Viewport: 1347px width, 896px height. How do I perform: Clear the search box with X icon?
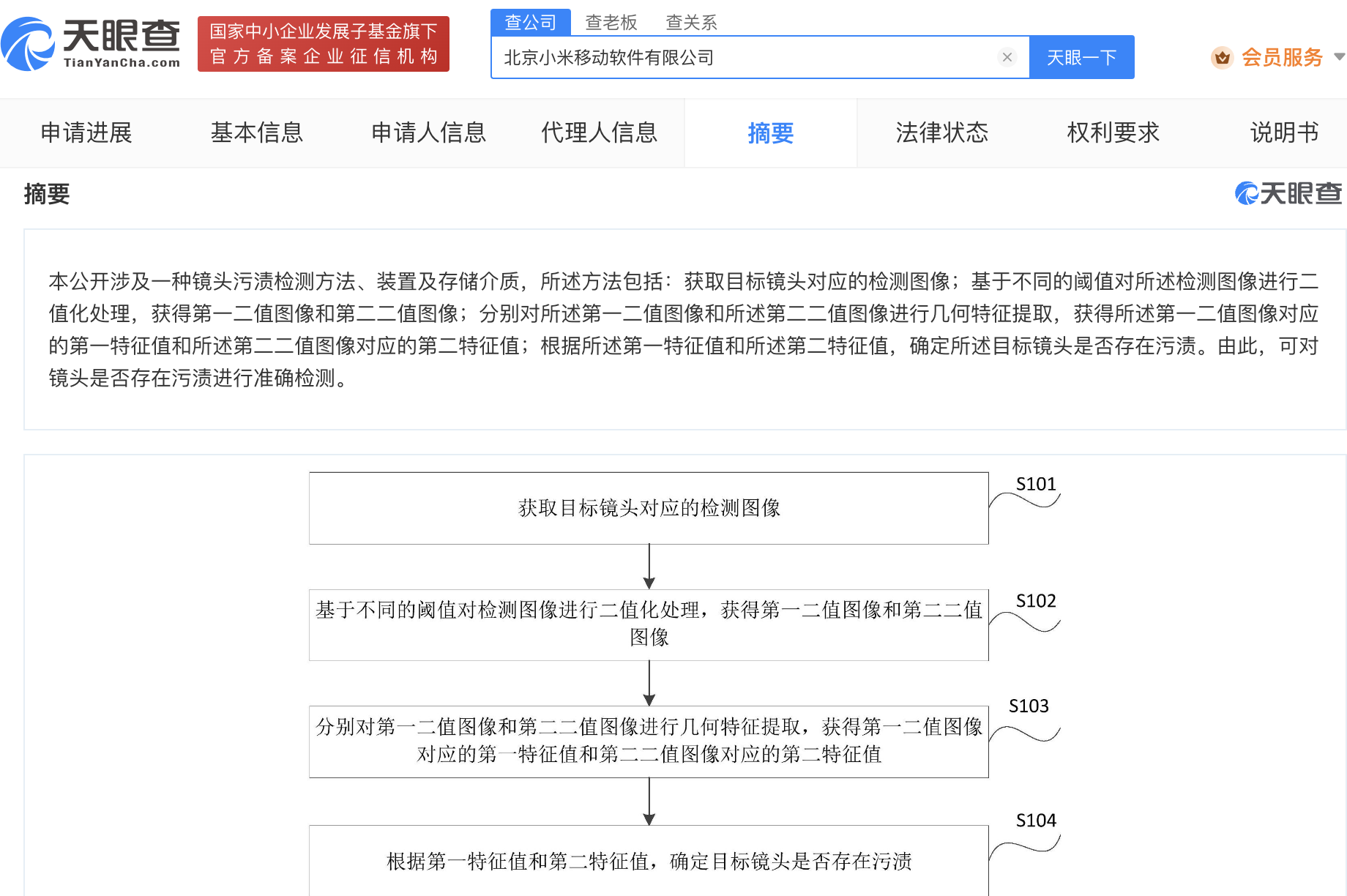[x=1007, y=57]
